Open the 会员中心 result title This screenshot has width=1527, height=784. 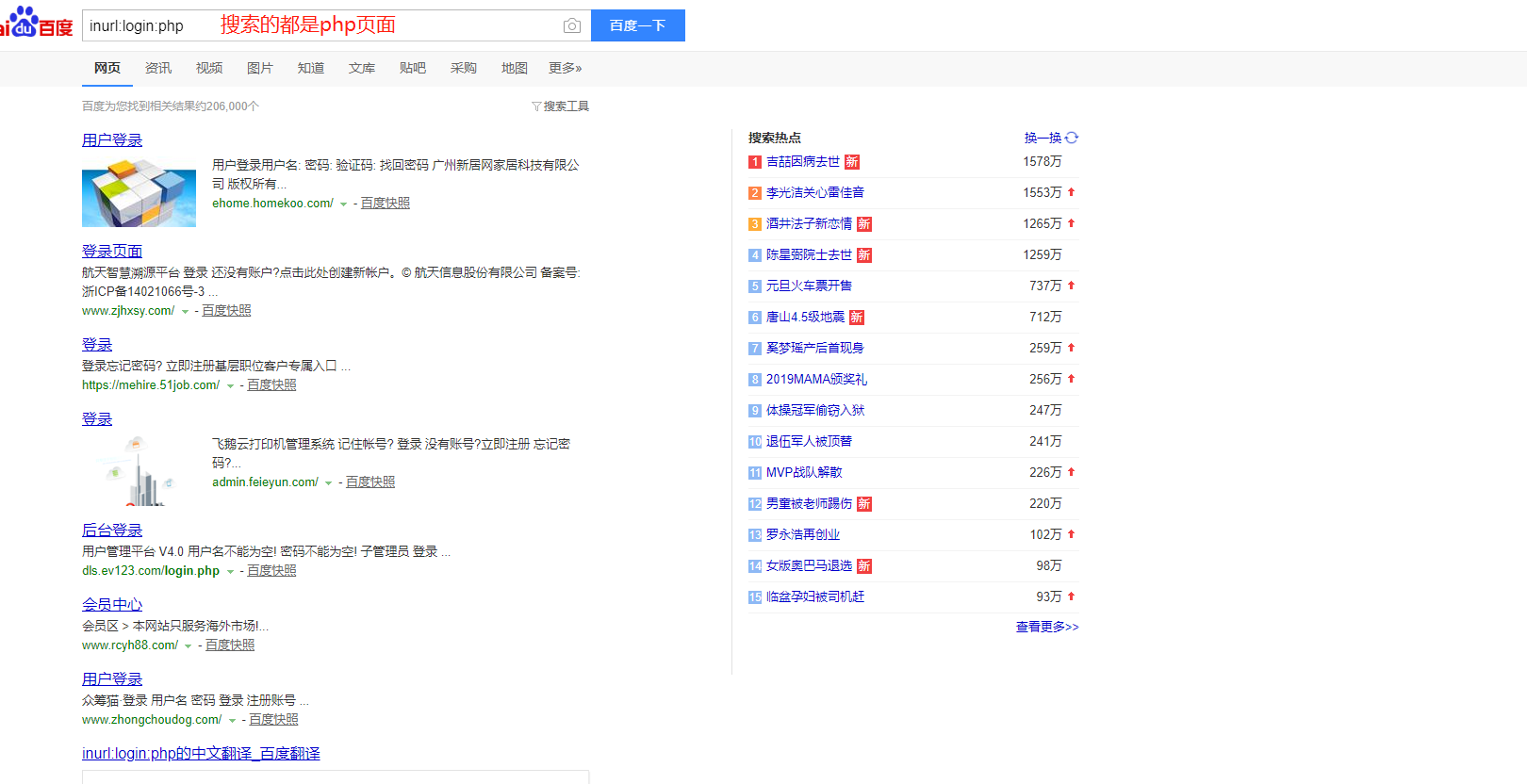coord(112,605)
